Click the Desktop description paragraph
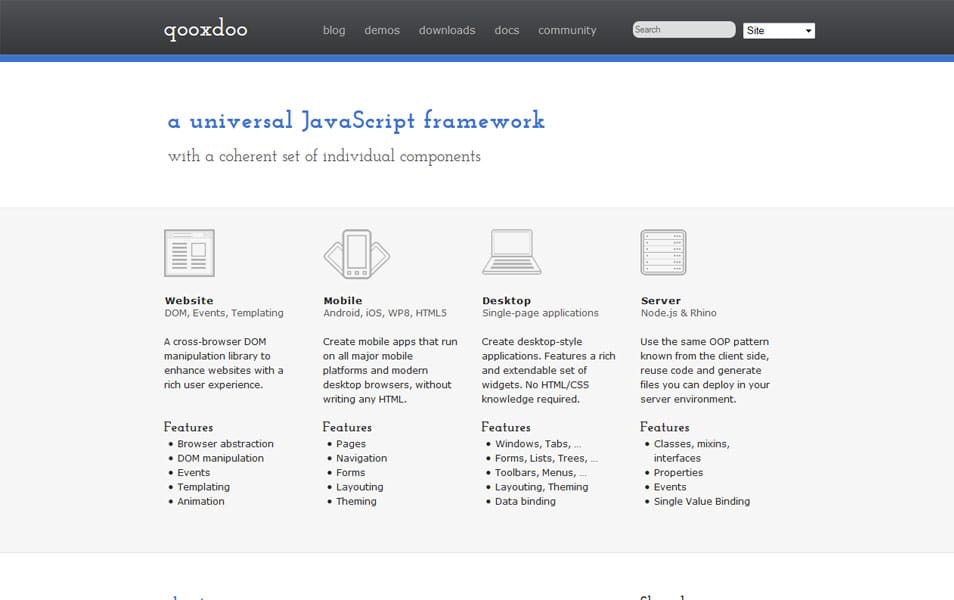954x600 pixels. tap(548, 371)
